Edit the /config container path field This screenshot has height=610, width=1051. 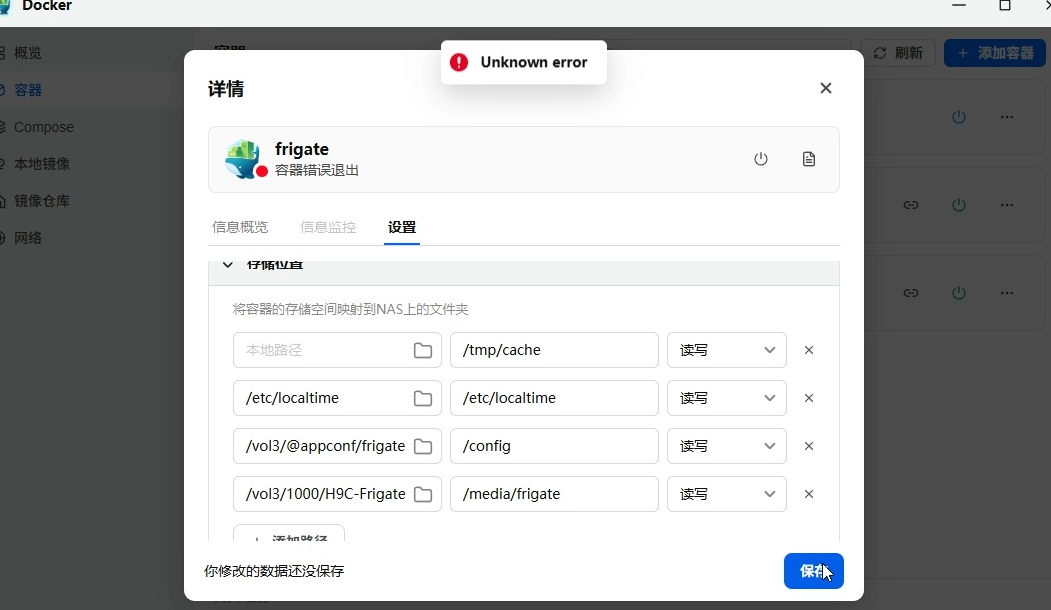[x=554, y=446]
